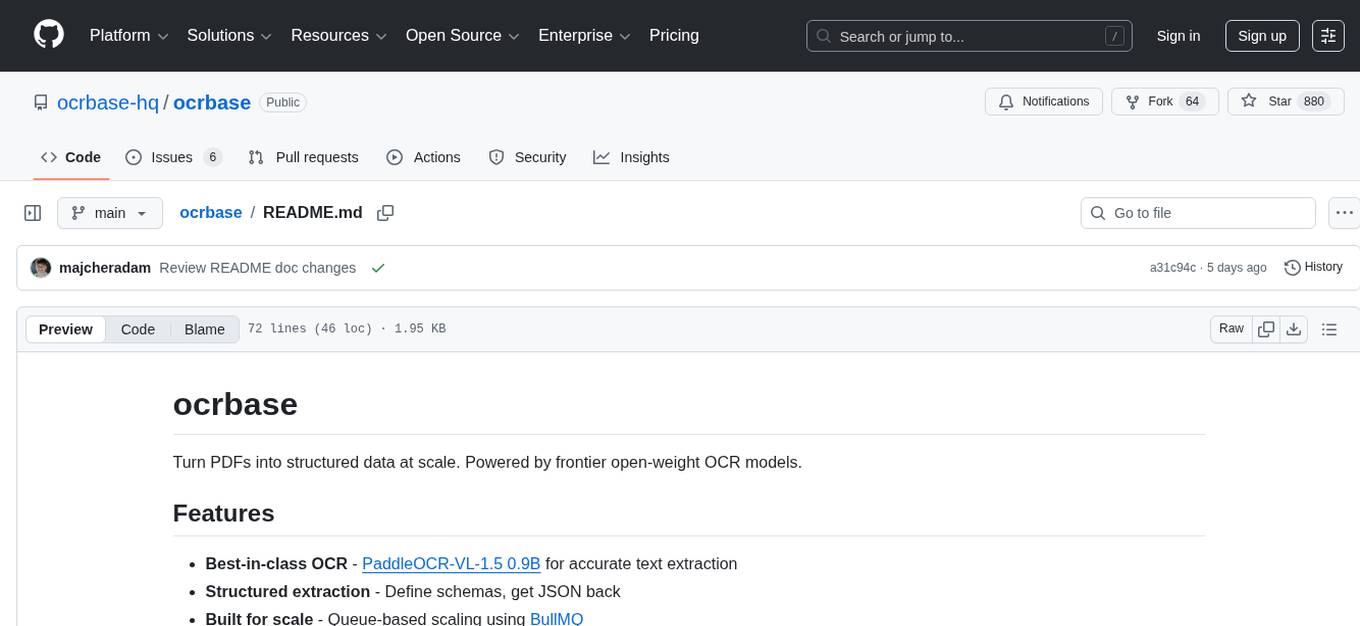This screenshot has width=1360, height=626.
Task: Click the Sign up button
Action: 1261,35
